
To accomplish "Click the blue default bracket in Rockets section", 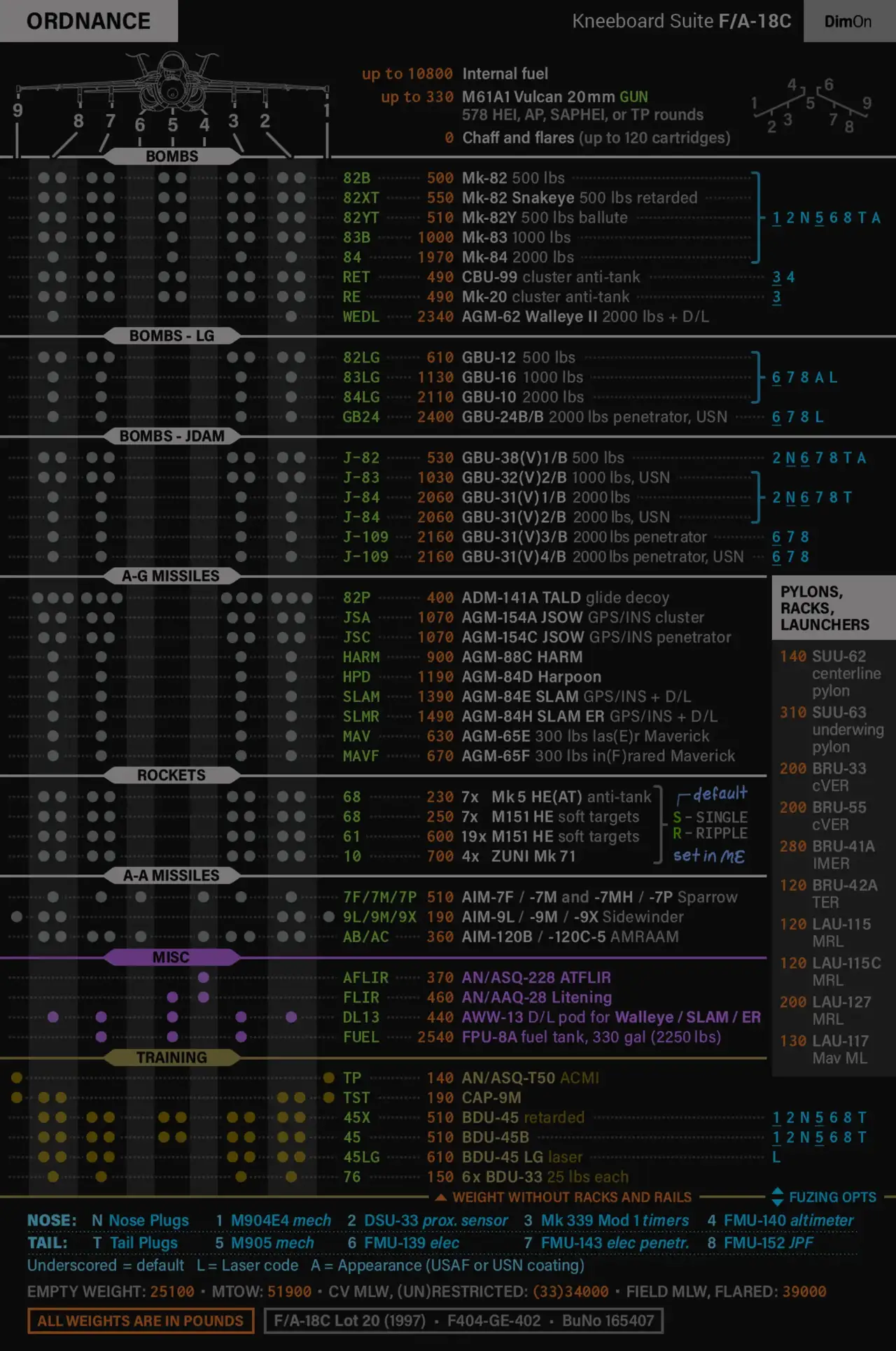I will [x=683, y=797].
